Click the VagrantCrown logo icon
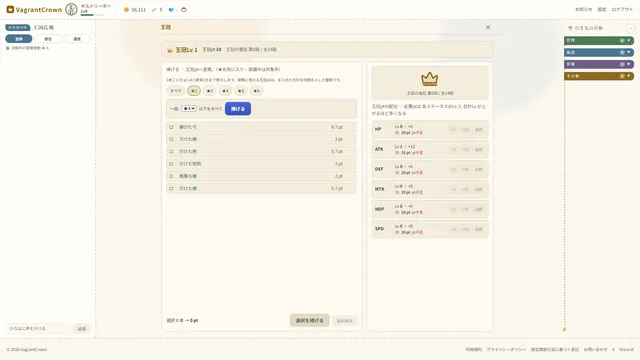Viewport: 640px width, 360px height. [10, 9]
